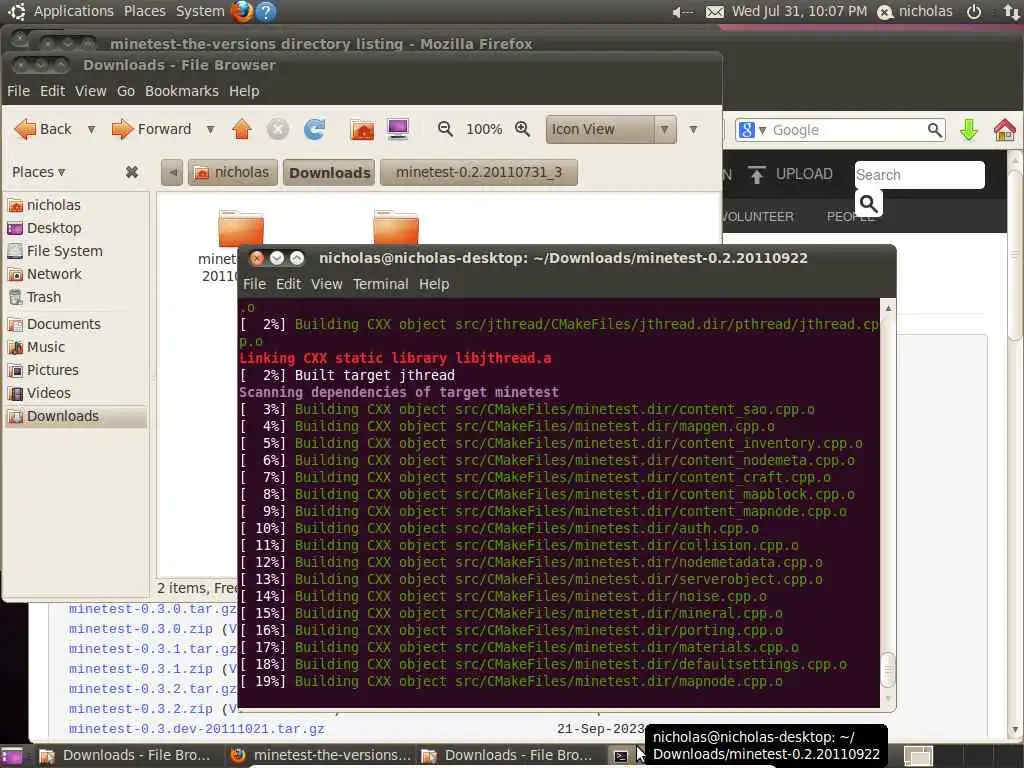Open the System menu in top panel

pos(200,11)
